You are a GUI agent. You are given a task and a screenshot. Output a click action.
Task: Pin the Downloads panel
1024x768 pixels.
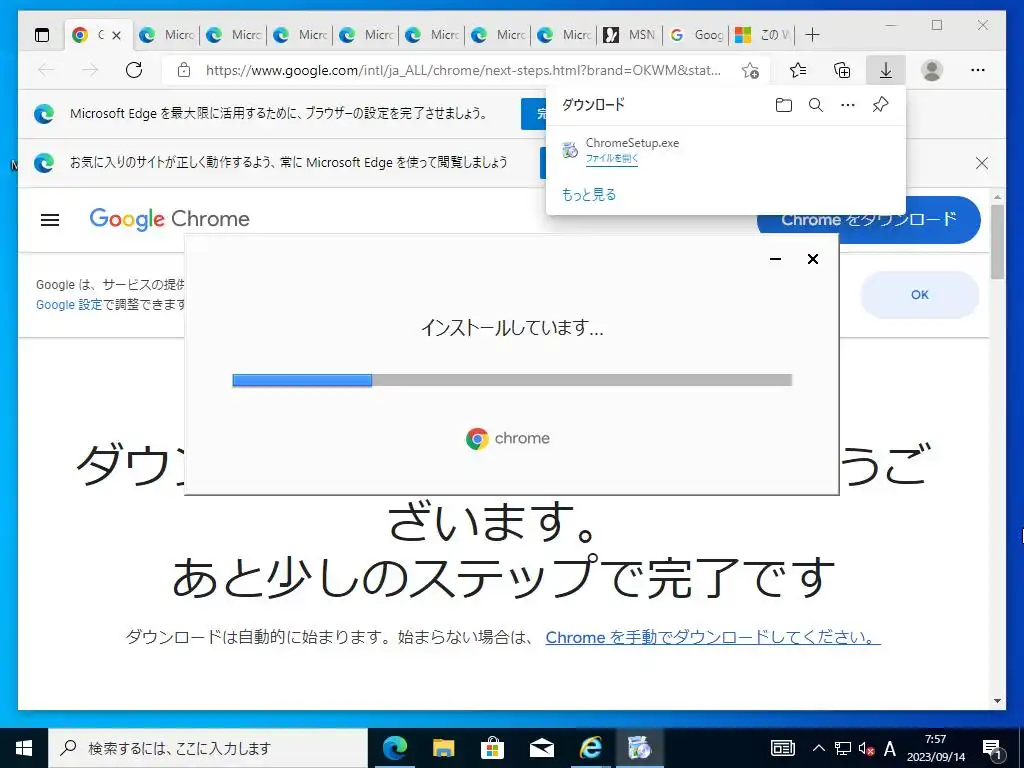880,104
